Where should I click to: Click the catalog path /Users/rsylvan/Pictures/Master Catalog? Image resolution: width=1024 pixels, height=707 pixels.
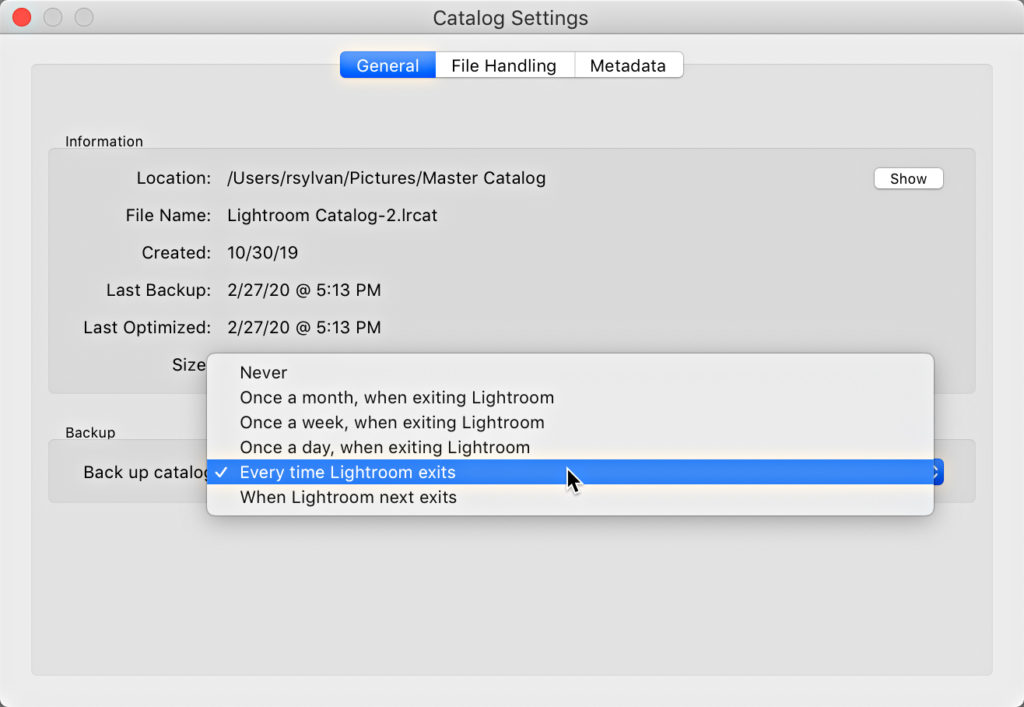[x=387, y=178]
